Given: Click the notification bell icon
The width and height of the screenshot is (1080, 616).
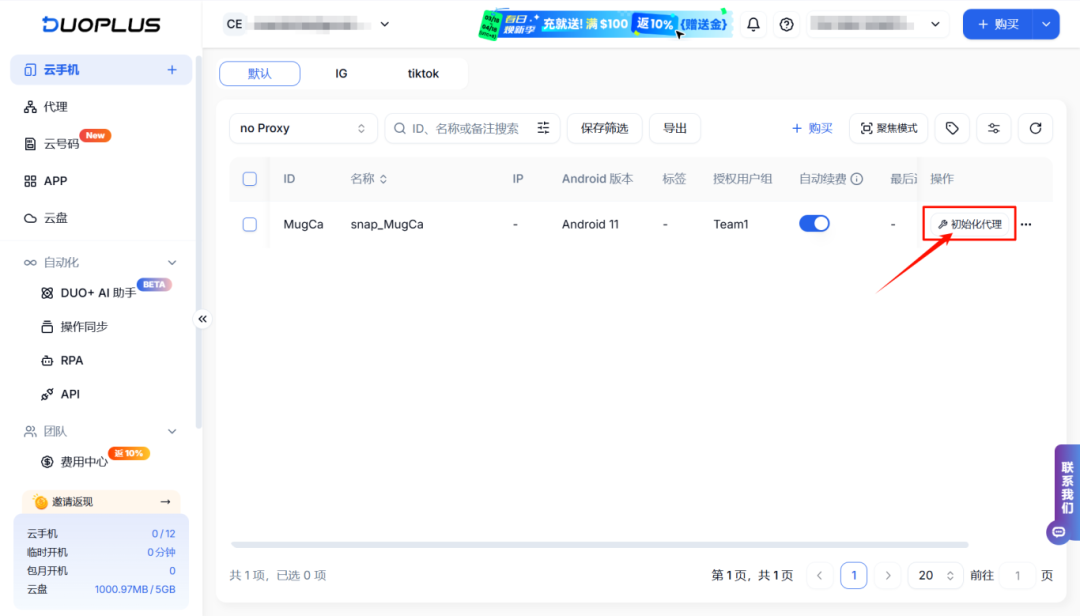Looking at the screenshot, I should pos(753,23).
